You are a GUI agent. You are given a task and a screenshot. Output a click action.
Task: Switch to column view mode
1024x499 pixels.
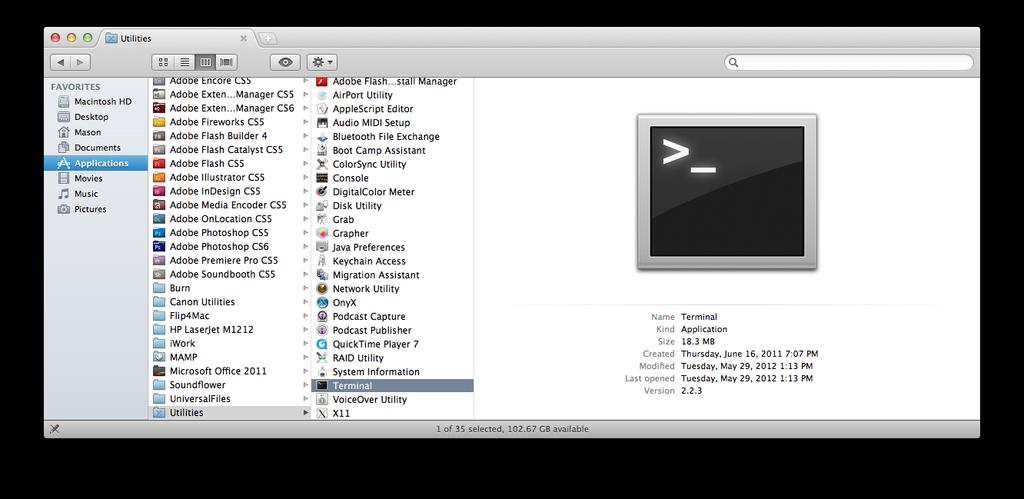pyautogui.click(x=205, y=62)
